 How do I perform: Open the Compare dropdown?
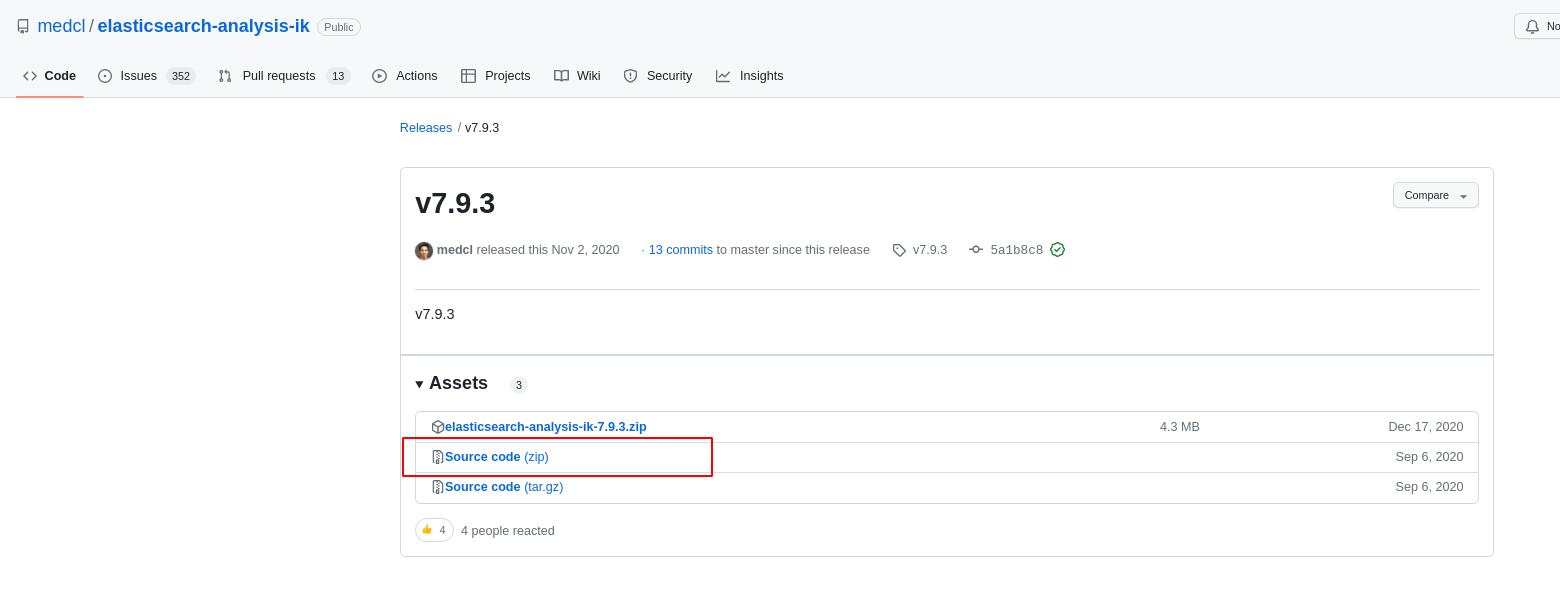(1435, 195)
